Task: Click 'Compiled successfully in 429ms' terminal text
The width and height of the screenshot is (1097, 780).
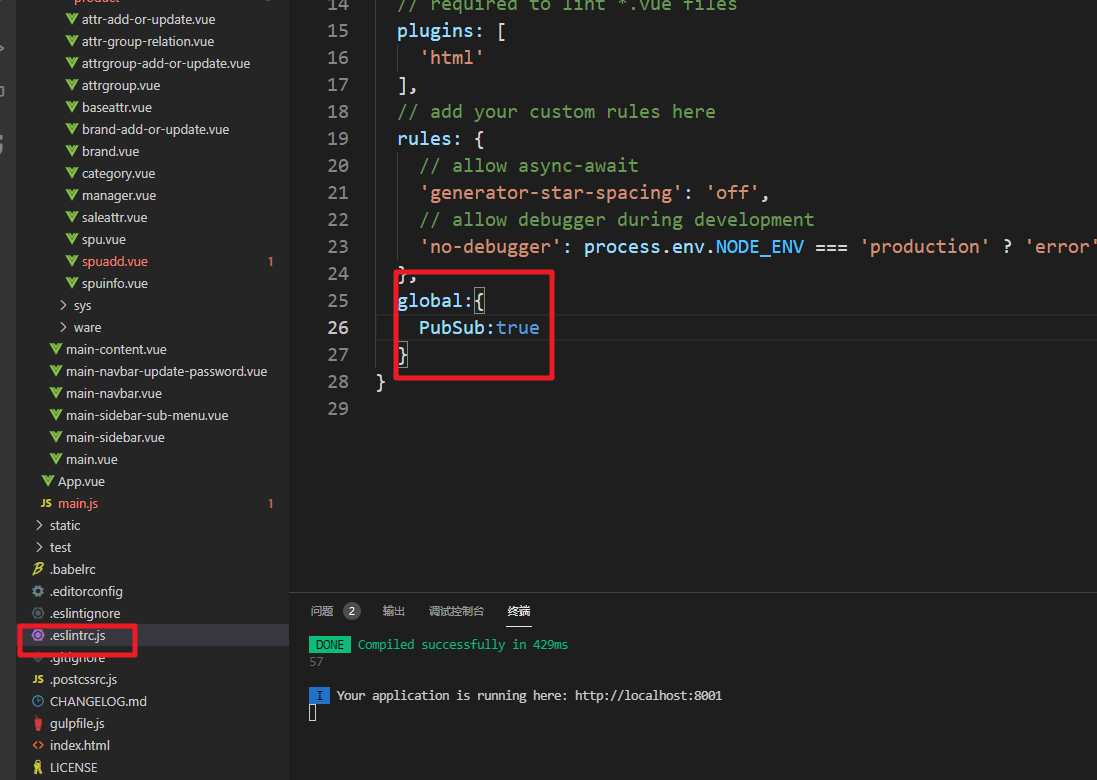Action: click(463, 644)
